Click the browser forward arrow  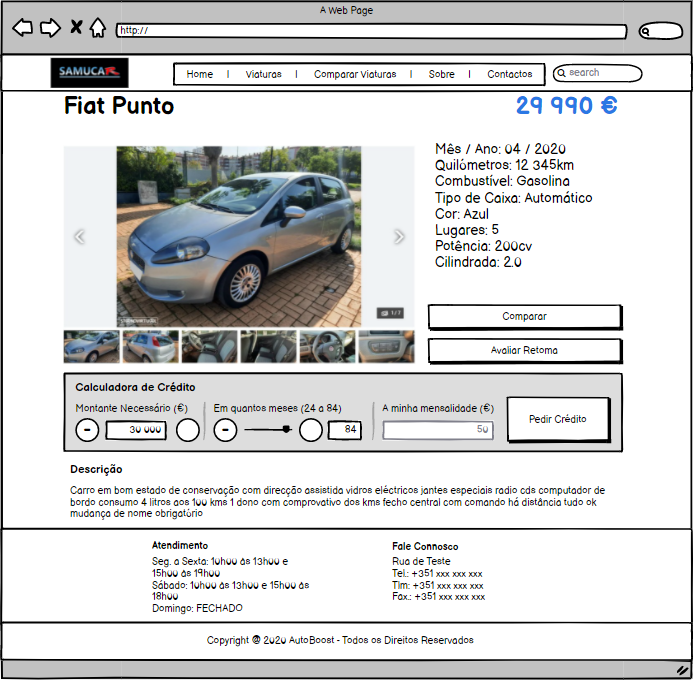(x=49, y=28)
